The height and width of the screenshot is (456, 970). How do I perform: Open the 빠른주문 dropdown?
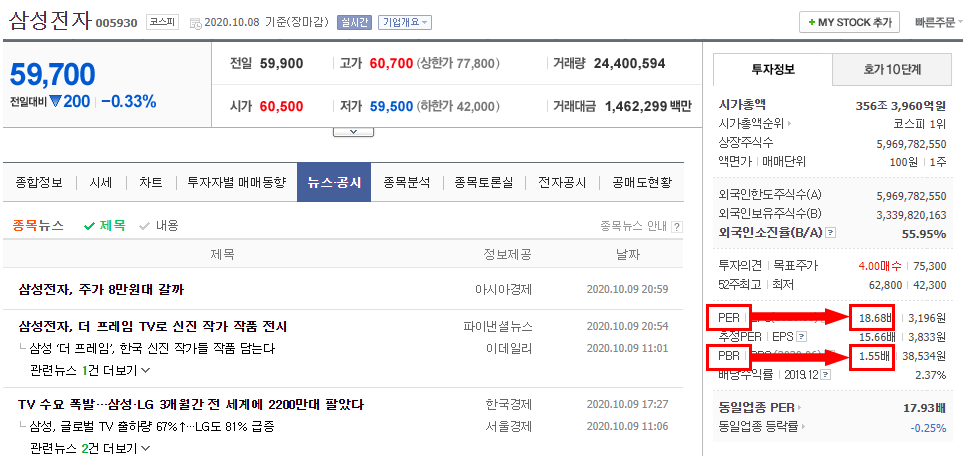point(939,23)
